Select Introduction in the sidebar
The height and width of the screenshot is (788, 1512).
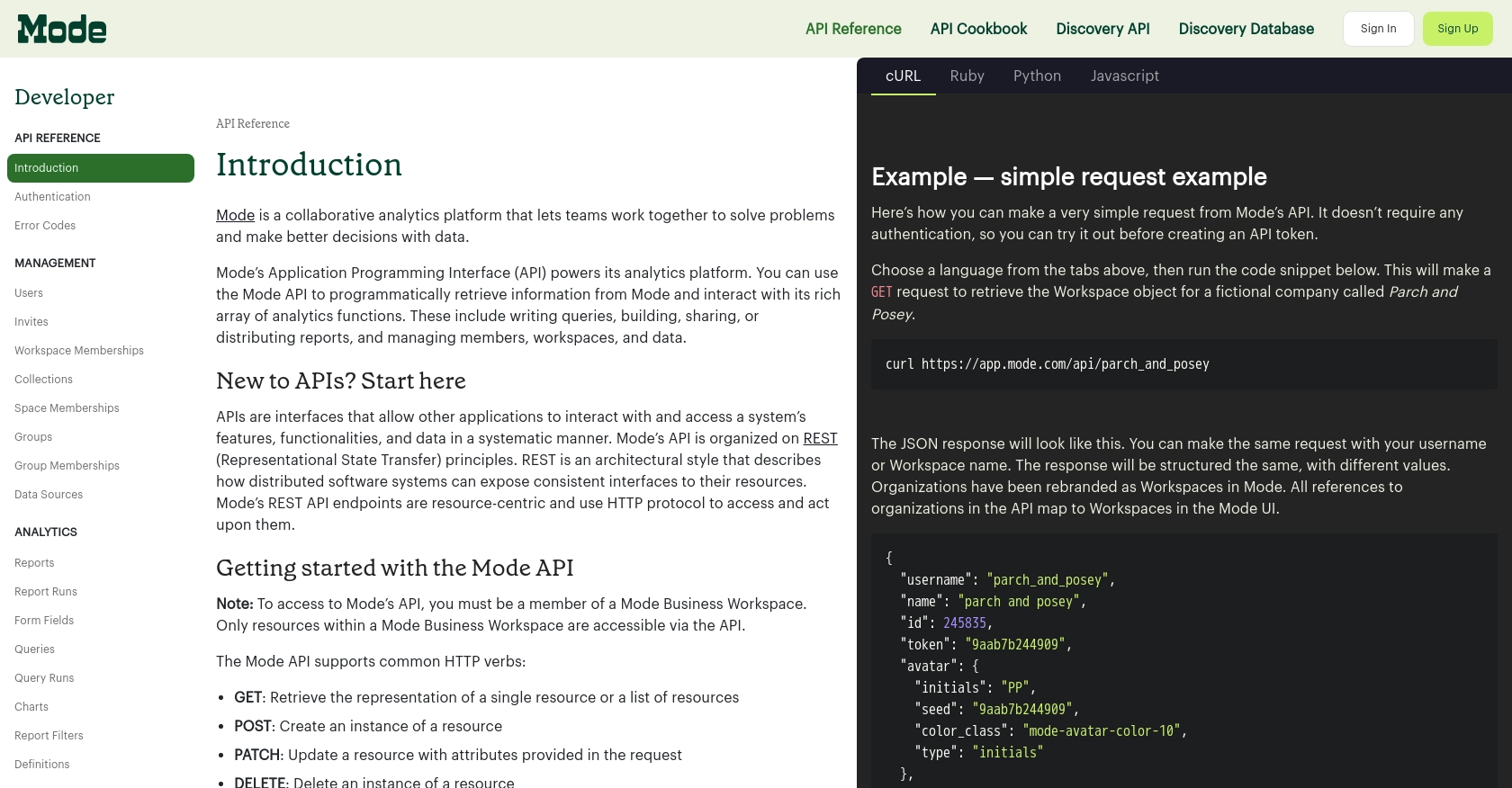pos(101,168)
